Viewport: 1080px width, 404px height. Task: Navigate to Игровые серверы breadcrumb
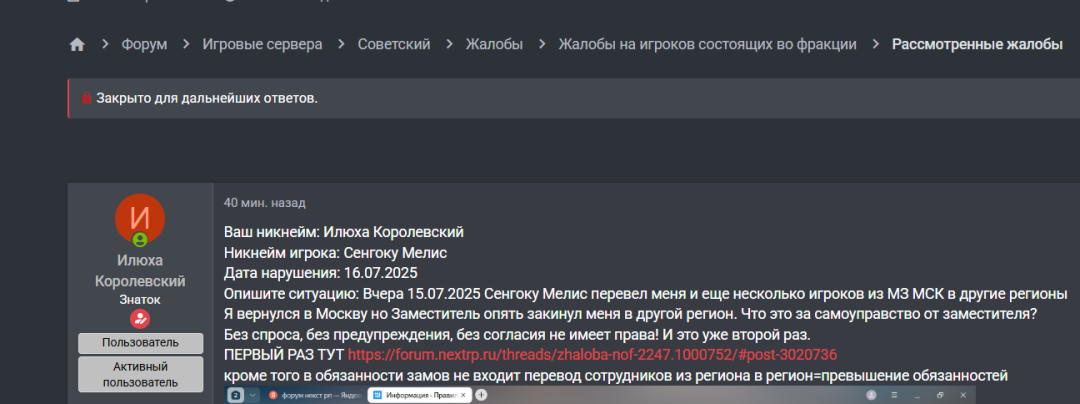tap(262, 45)
